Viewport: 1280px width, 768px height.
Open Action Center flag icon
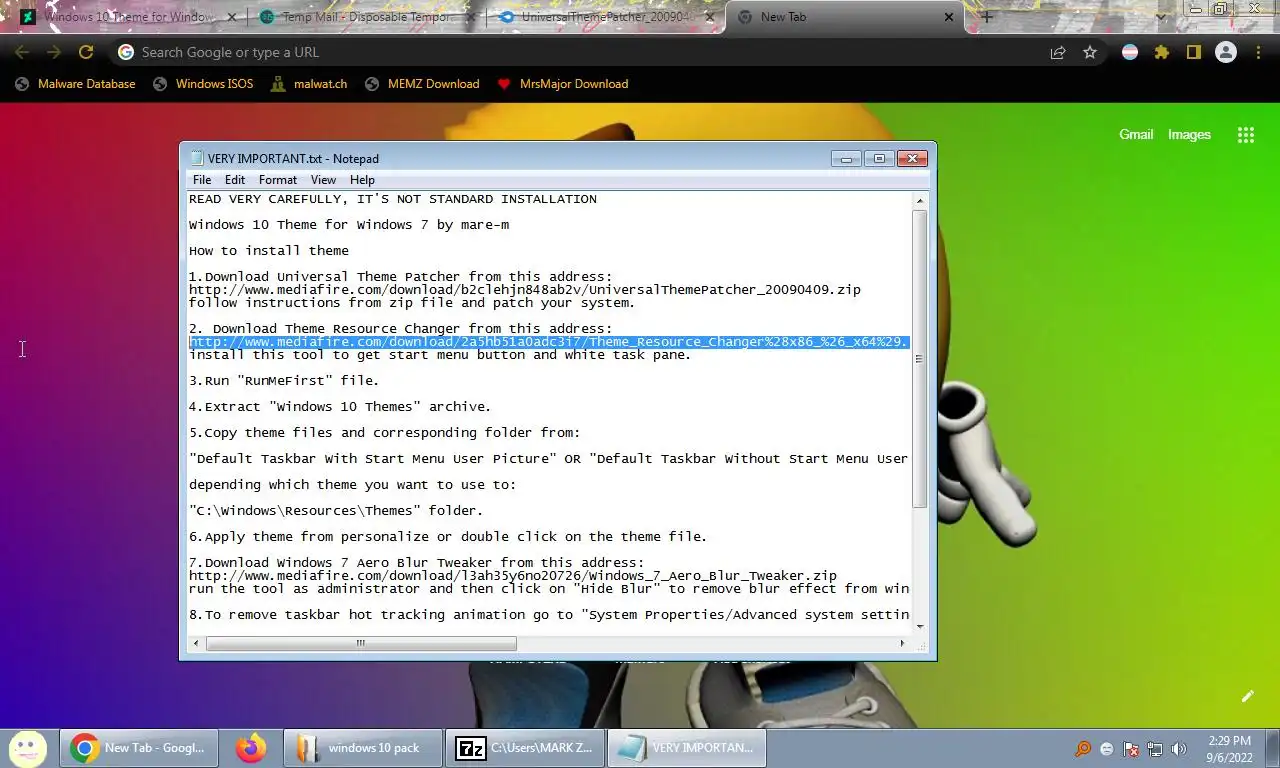pos(1131,748)
